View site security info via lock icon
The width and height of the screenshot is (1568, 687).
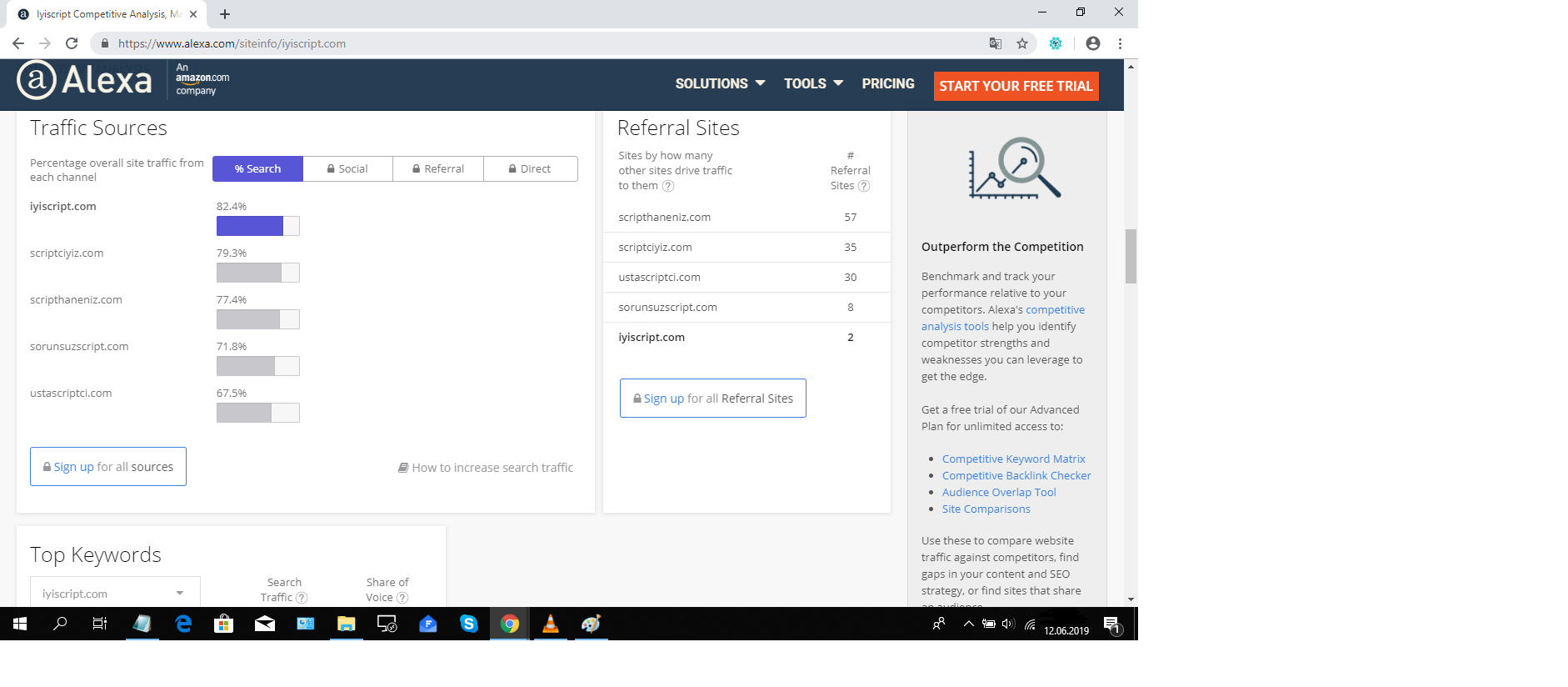tap(105, 43)
